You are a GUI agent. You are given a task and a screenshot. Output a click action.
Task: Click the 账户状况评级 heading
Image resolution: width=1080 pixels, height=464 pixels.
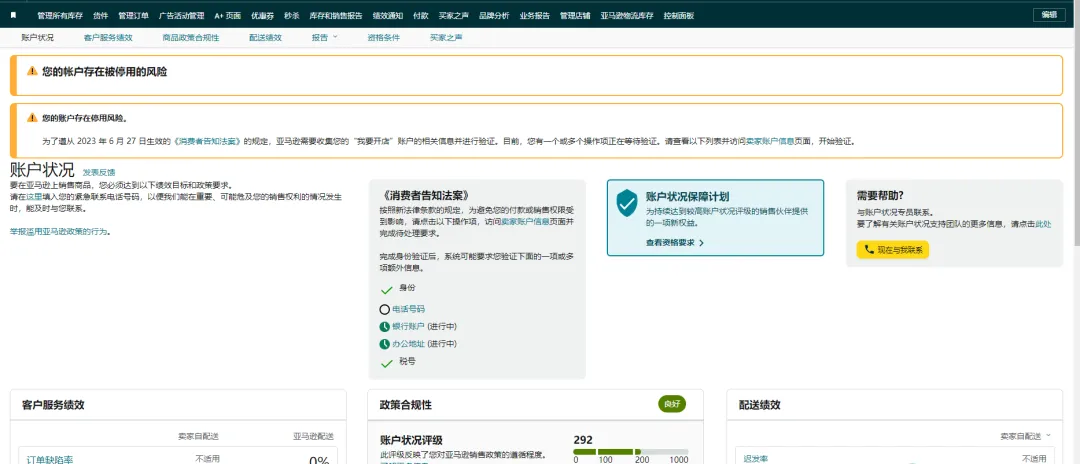pyautogui.click(x=411, y=440)
